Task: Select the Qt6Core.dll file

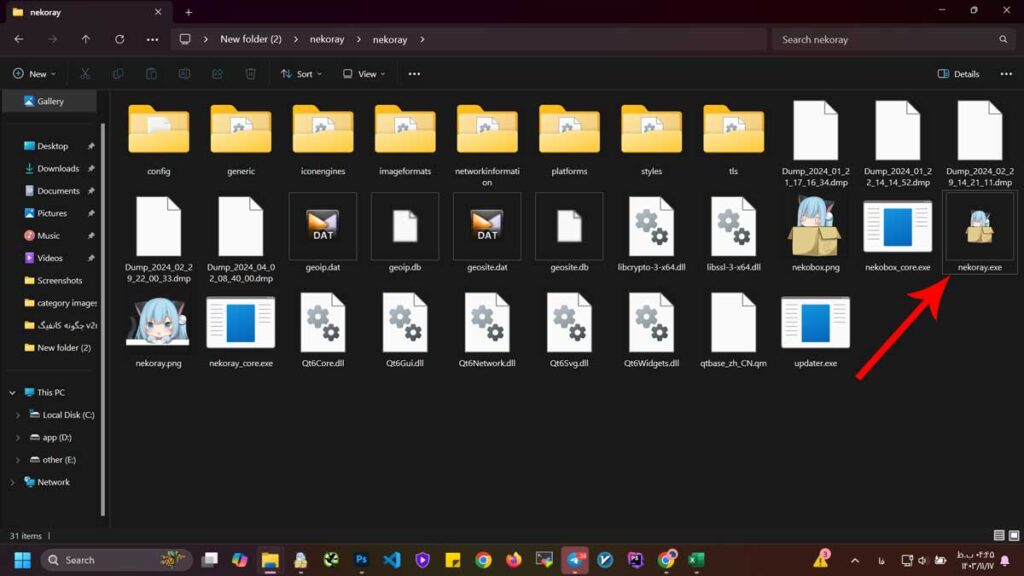Action: pos(323,330)
